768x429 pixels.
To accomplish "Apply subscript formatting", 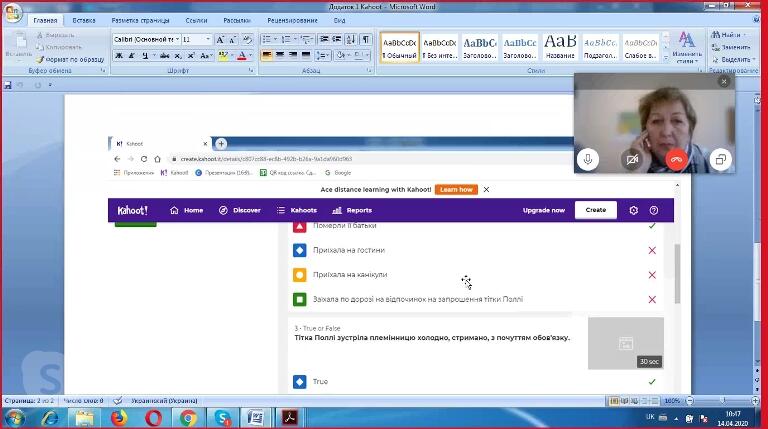I will point(178,56).
